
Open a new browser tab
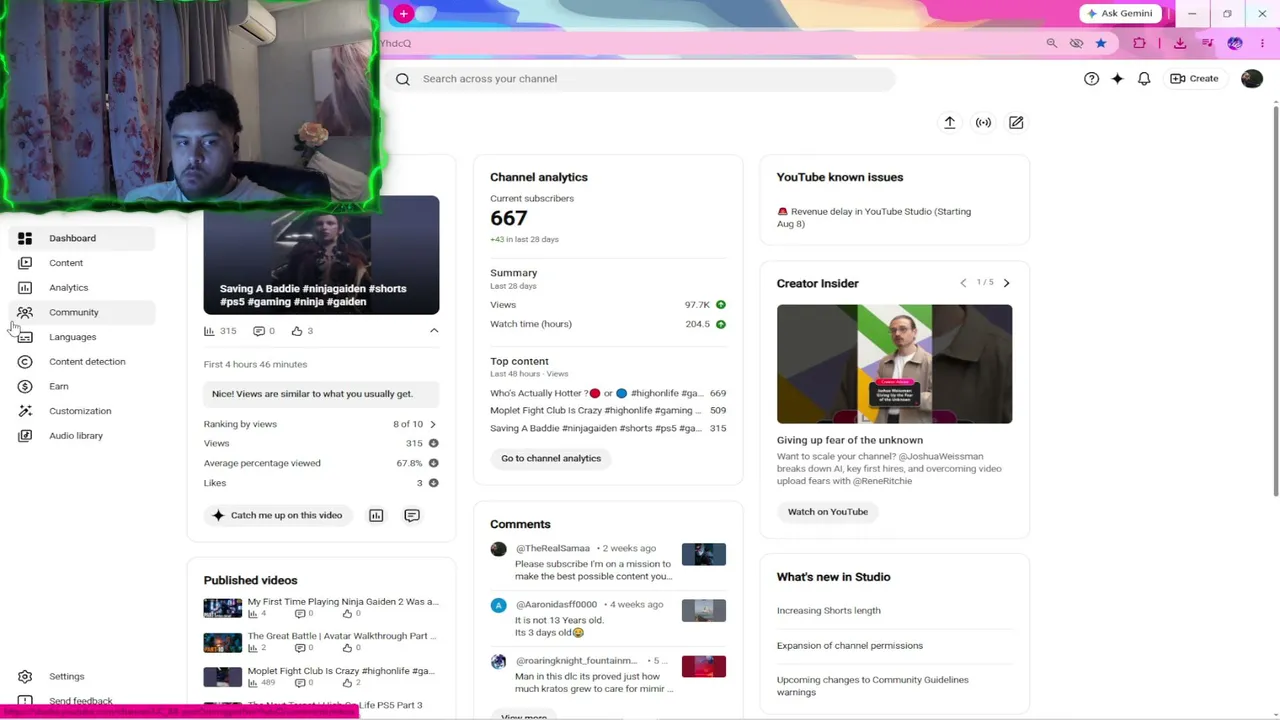pyautogui.click(x=403, y=13)
